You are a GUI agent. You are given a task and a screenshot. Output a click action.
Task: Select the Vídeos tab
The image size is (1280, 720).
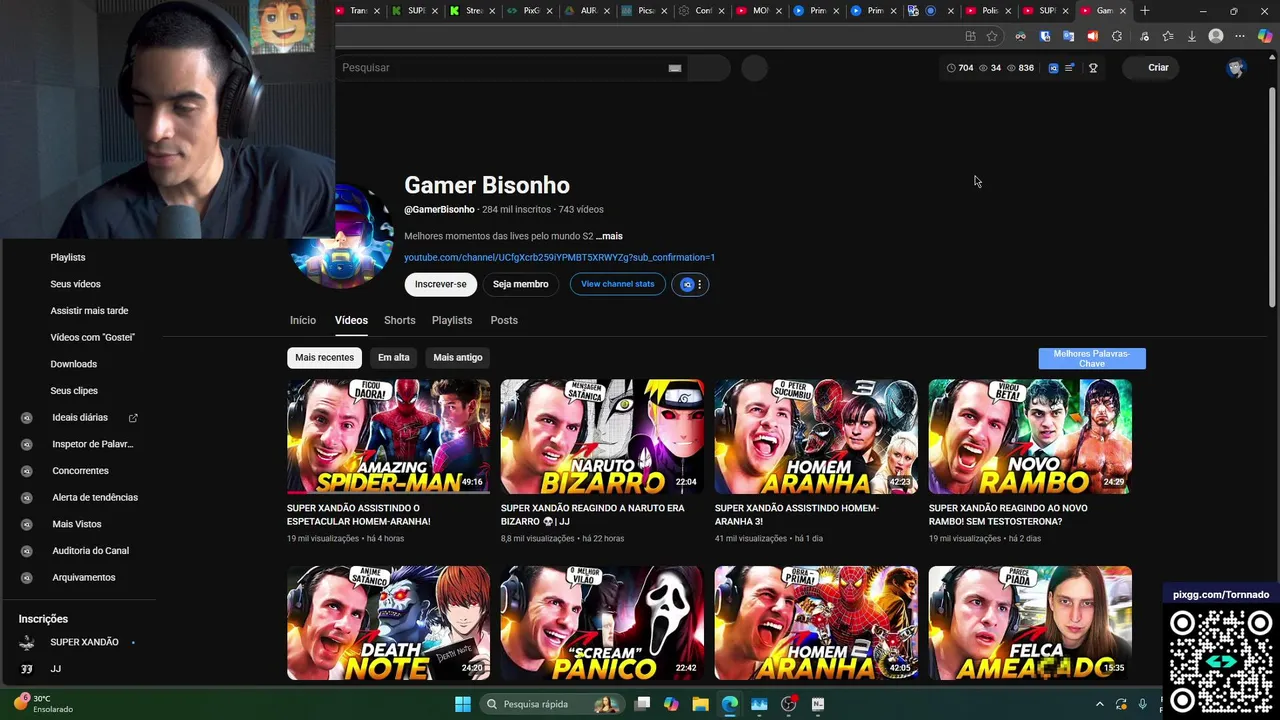[351, 320]
